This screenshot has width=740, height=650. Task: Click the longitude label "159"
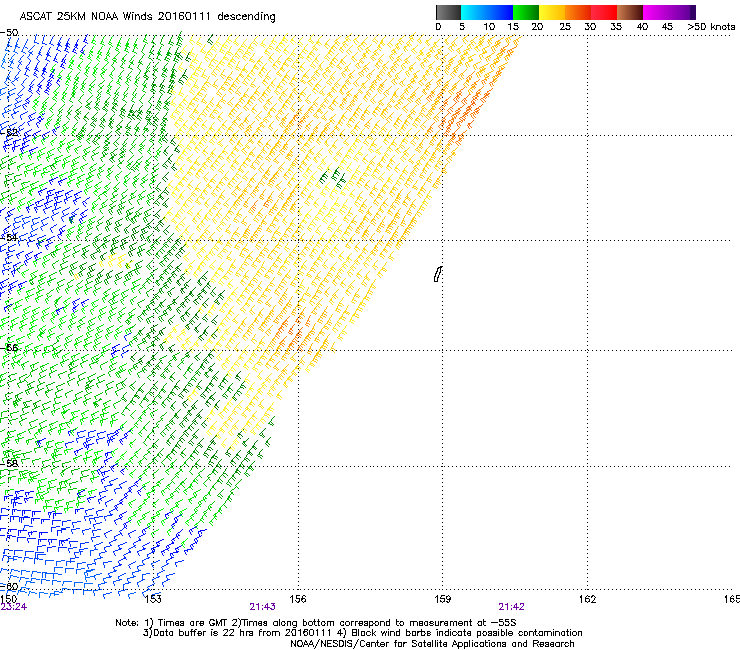coord(443,599)
